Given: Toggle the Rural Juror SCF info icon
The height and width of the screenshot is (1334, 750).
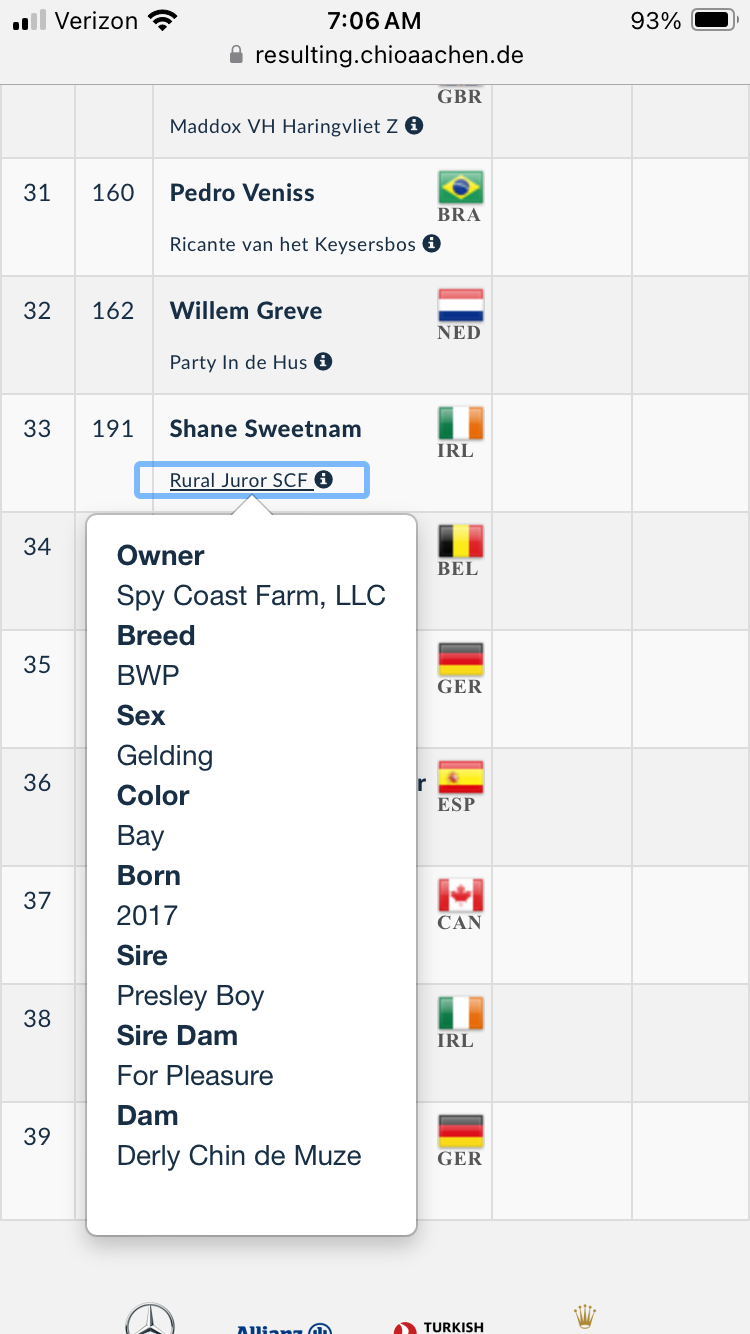Looking at the screenshot, I should [323, 480].
